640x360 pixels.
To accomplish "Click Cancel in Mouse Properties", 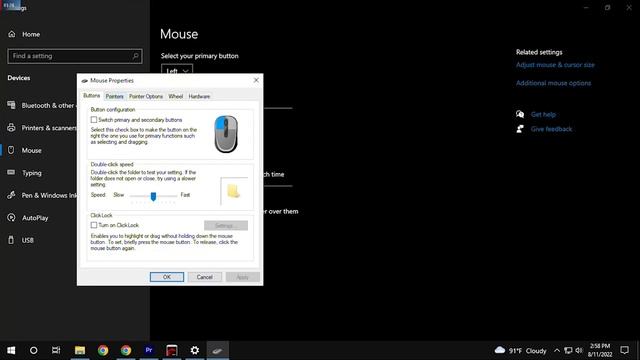I will (x=204, y=277).
